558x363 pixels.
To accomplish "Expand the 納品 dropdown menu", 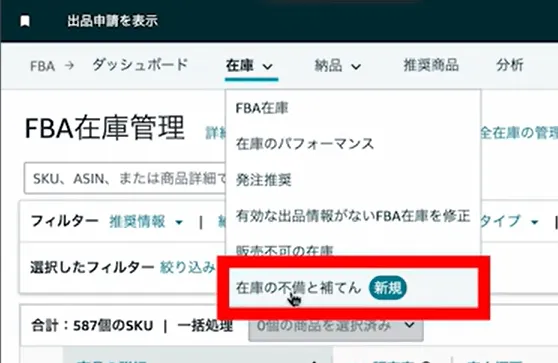I will point(338,66).
